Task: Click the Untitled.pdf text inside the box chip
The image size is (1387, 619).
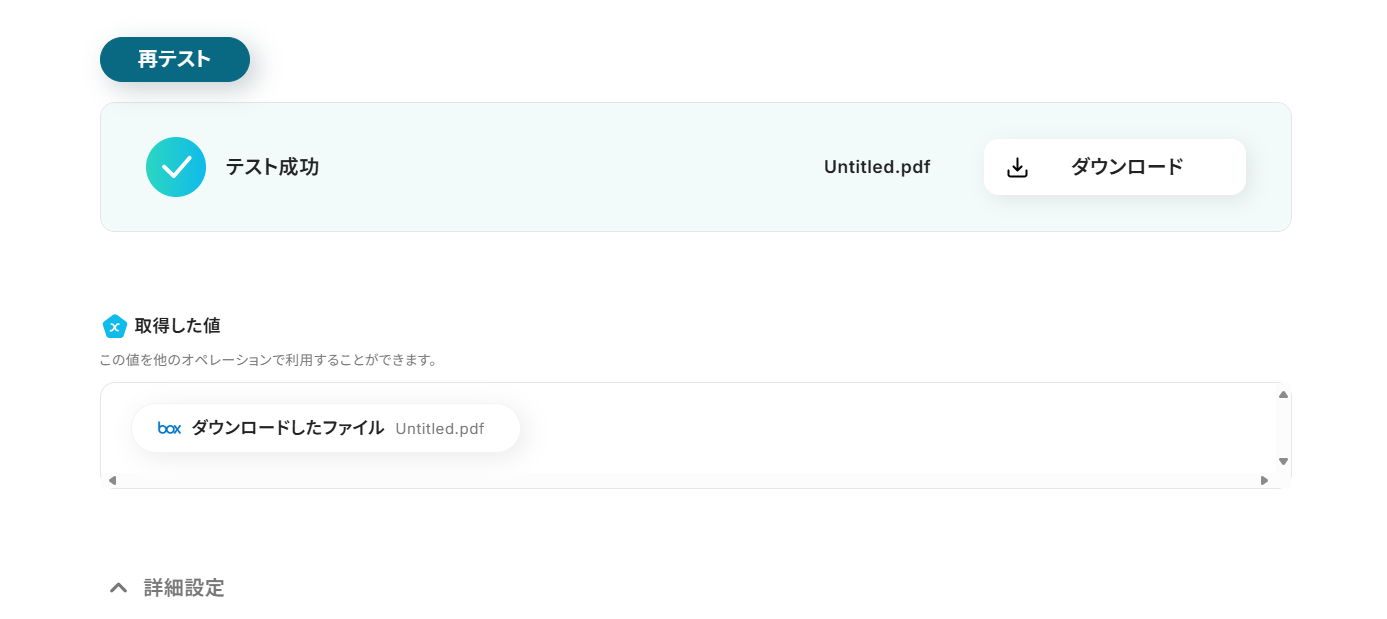Action: coord(440,429)
